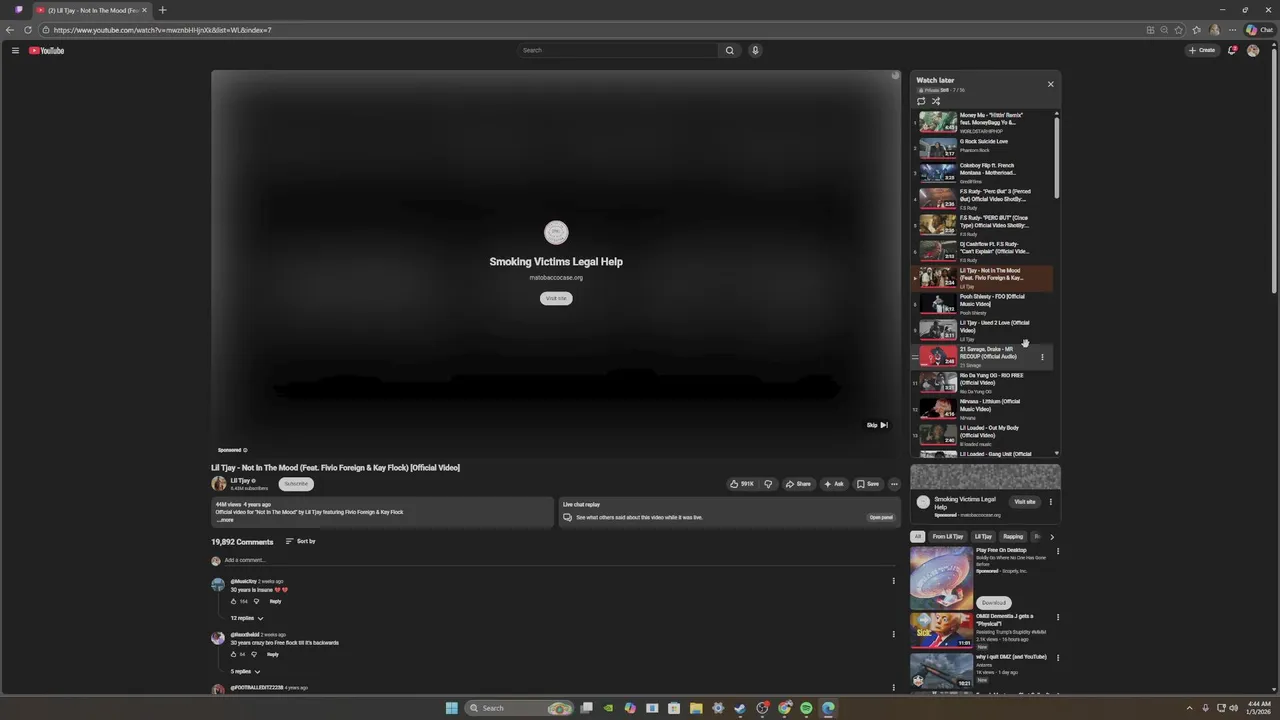This screenshot has height=720, width=1280.
Task: Start voice search with the microphone
Action: [755, 50]
